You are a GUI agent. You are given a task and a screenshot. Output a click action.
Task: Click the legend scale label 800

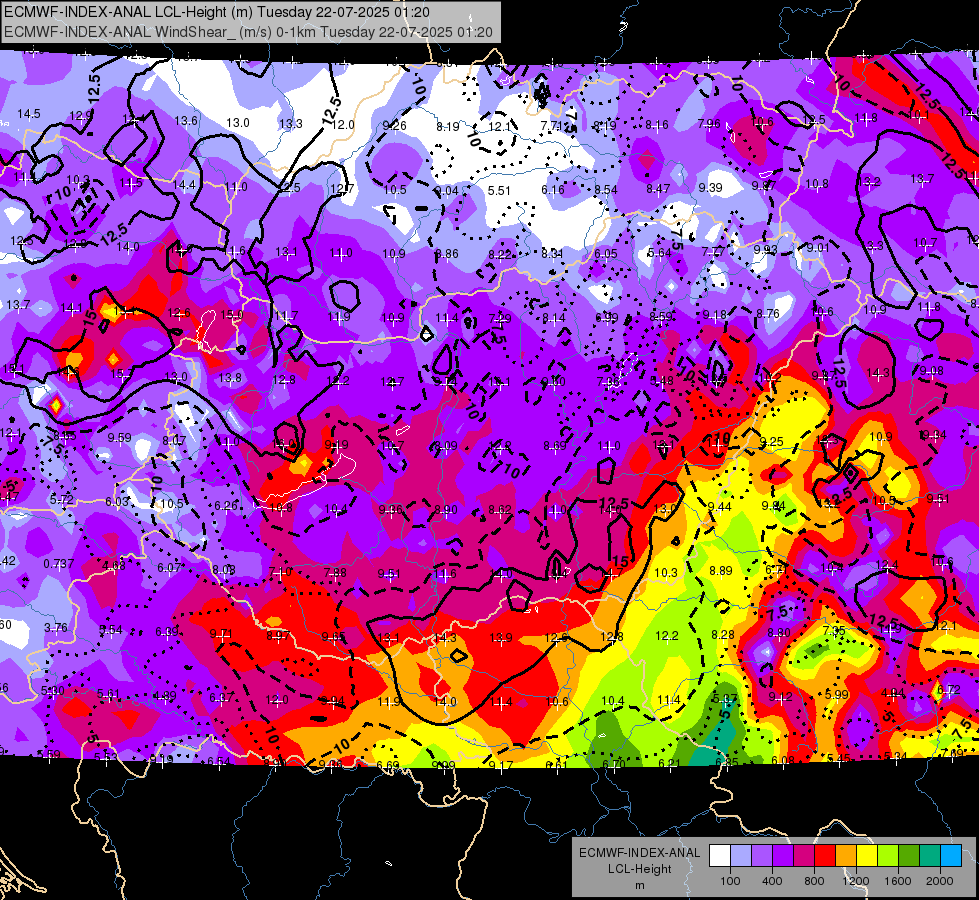[814, 881]
